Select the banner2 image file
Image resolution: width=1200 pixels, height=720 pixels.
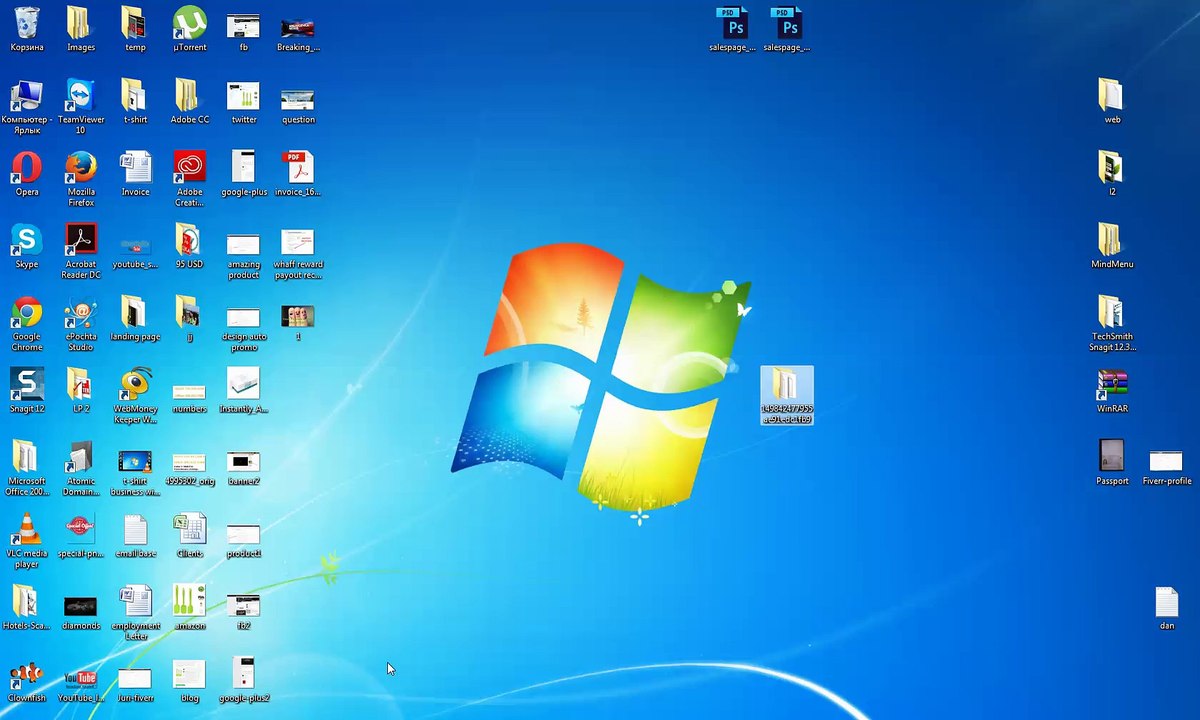pos(243,467)
